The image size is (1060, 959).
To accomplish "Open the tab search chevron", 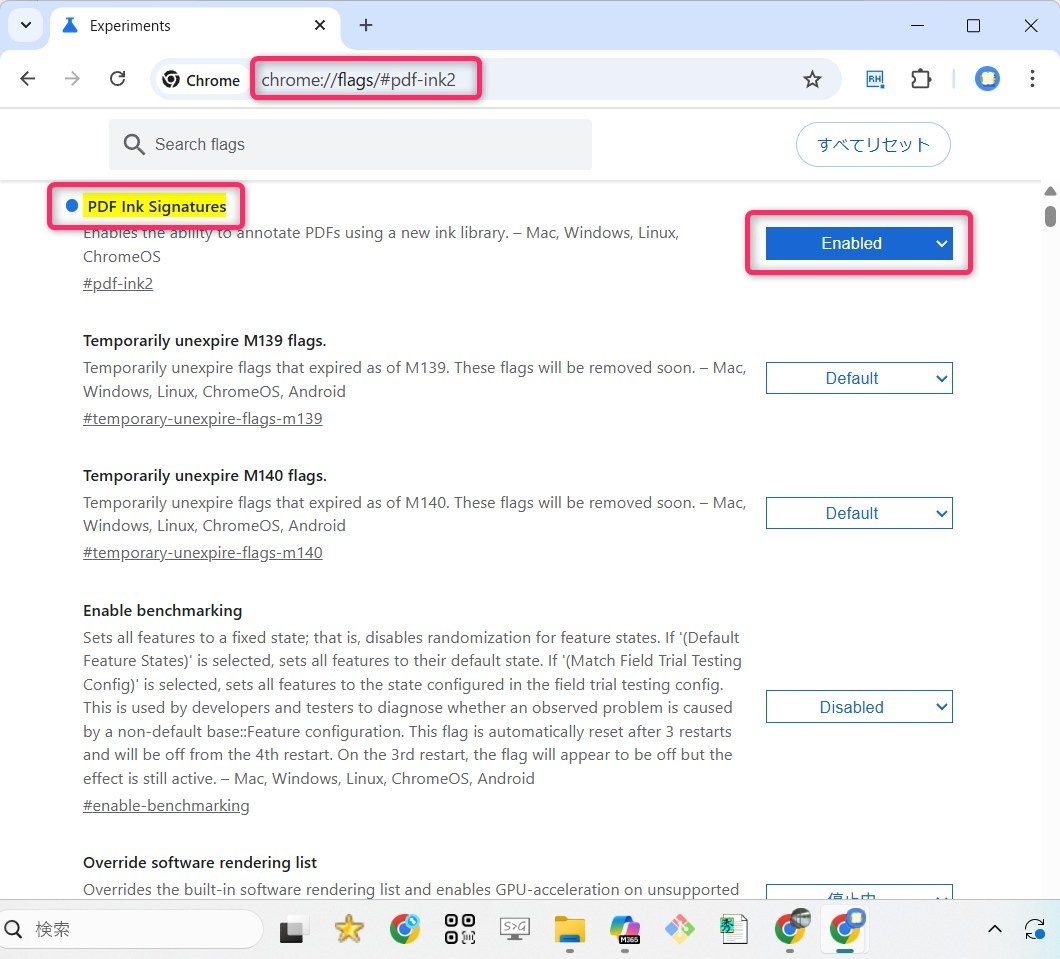I will tap(26, 25).
